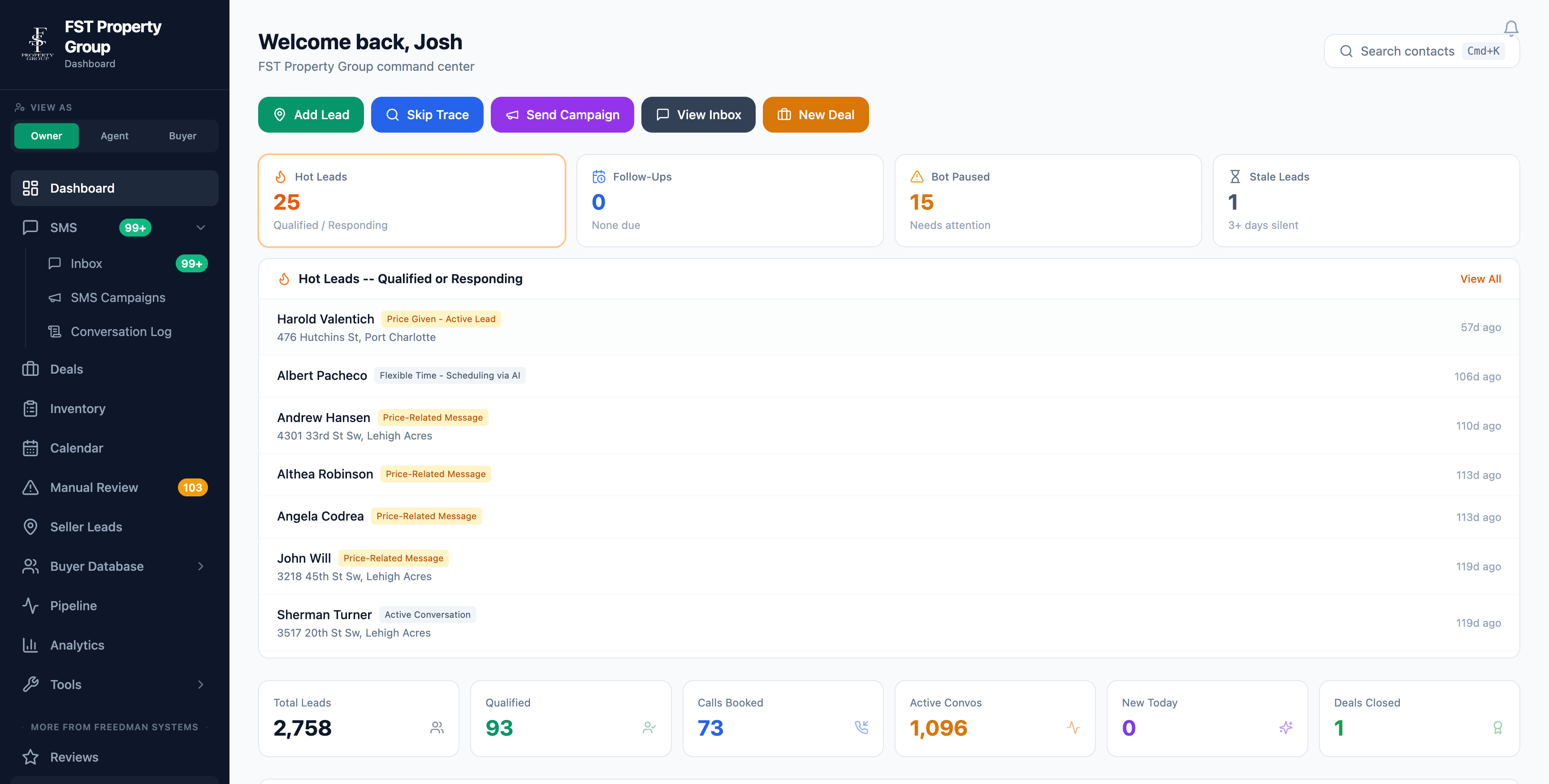Click the Qualified user-check icon

[649, 728]
